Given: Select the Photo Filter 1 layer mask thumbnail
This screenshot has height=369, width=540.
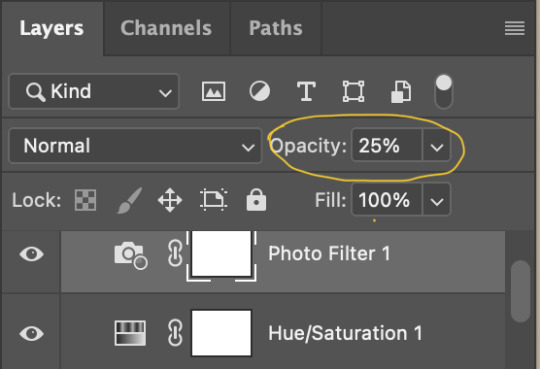Looking at the screenshot, I should point(221,254).
